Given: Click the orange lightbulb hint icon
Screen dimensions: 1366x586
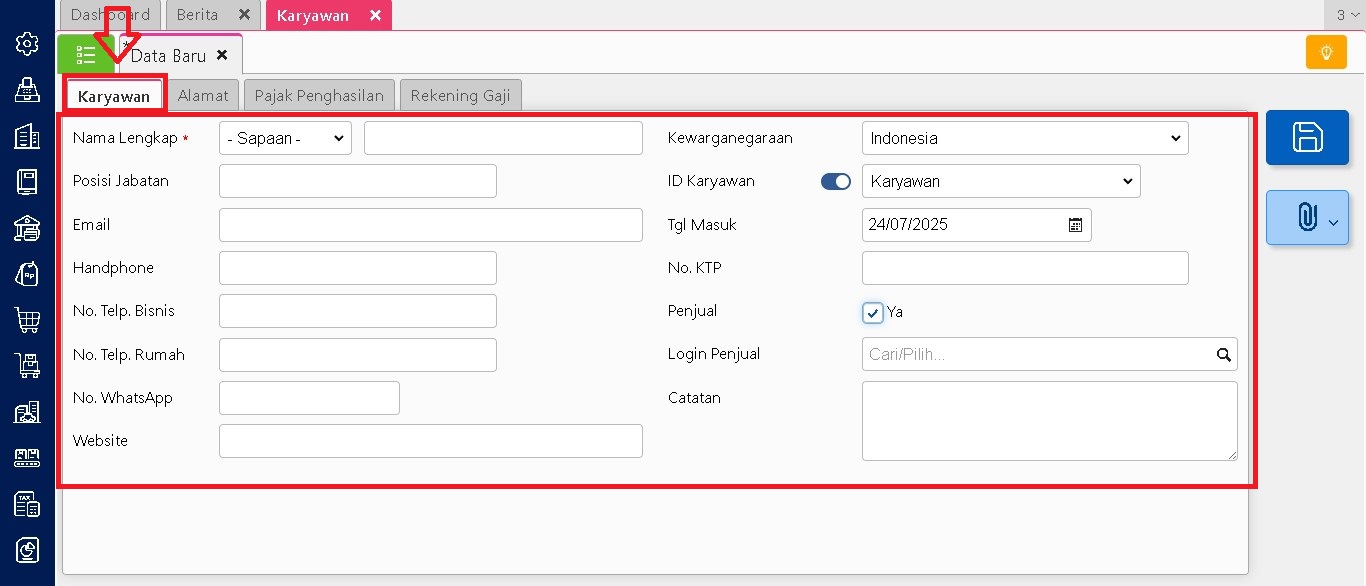Looking at the screenshot, I should 1326,52.
